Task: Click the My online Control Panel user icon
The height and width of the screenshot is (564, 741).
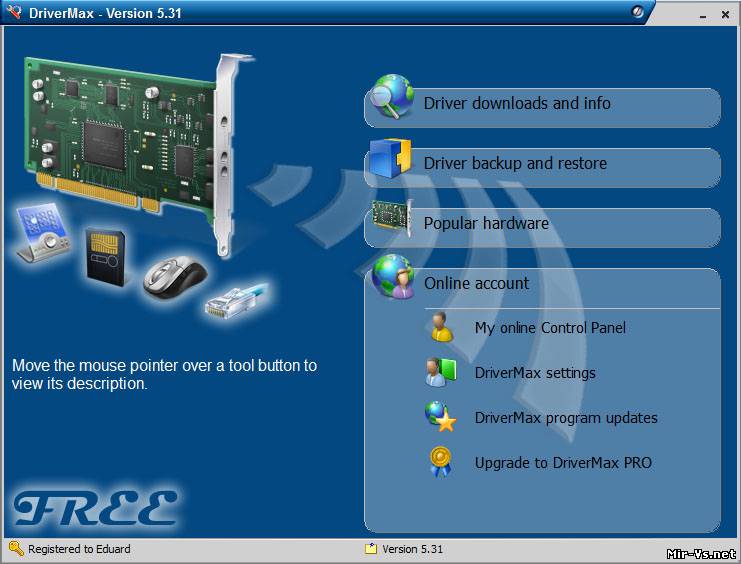Action: click(x=440, y=327)
